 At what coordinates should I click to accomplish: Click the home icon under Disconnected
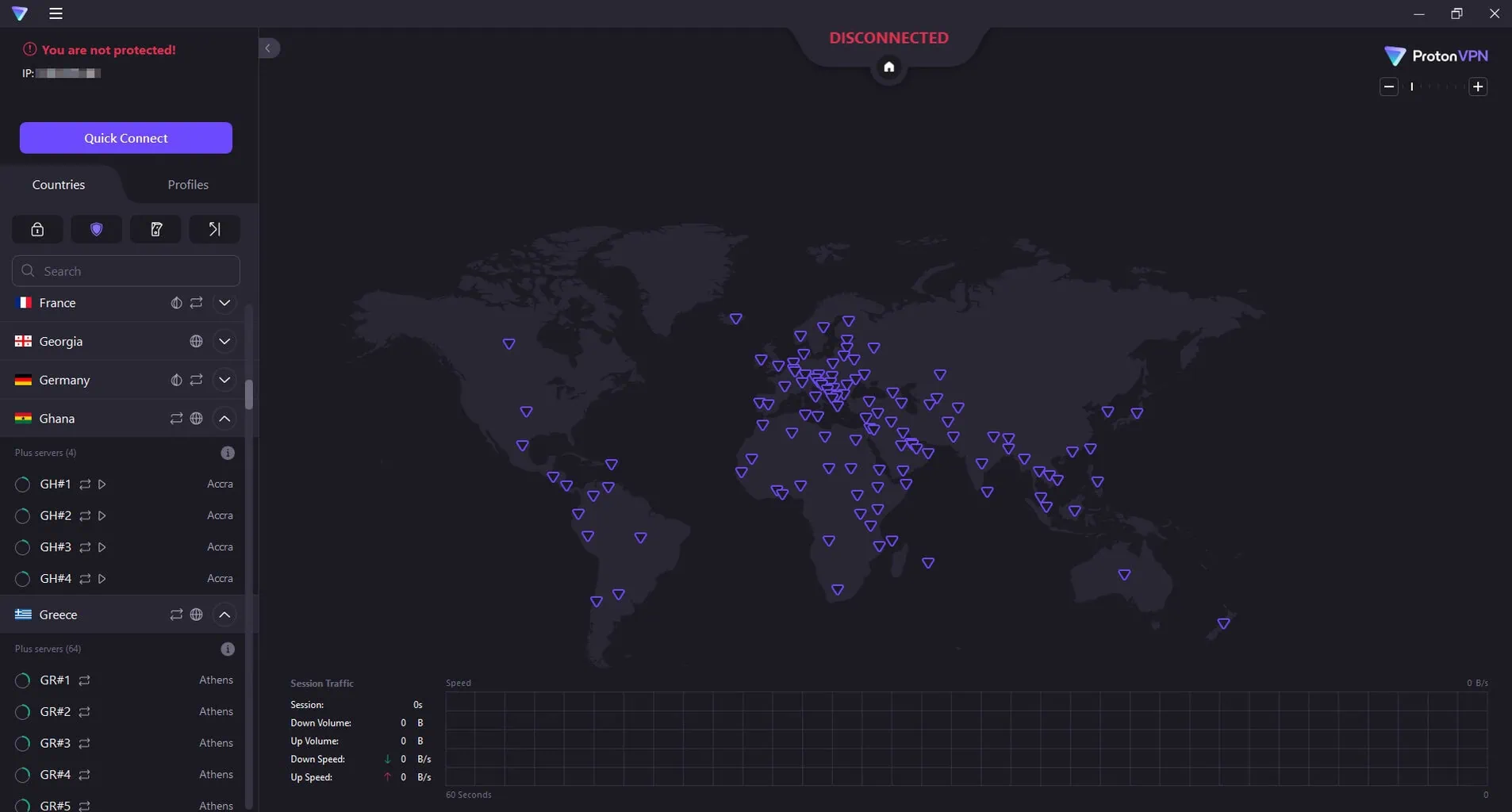888,67
